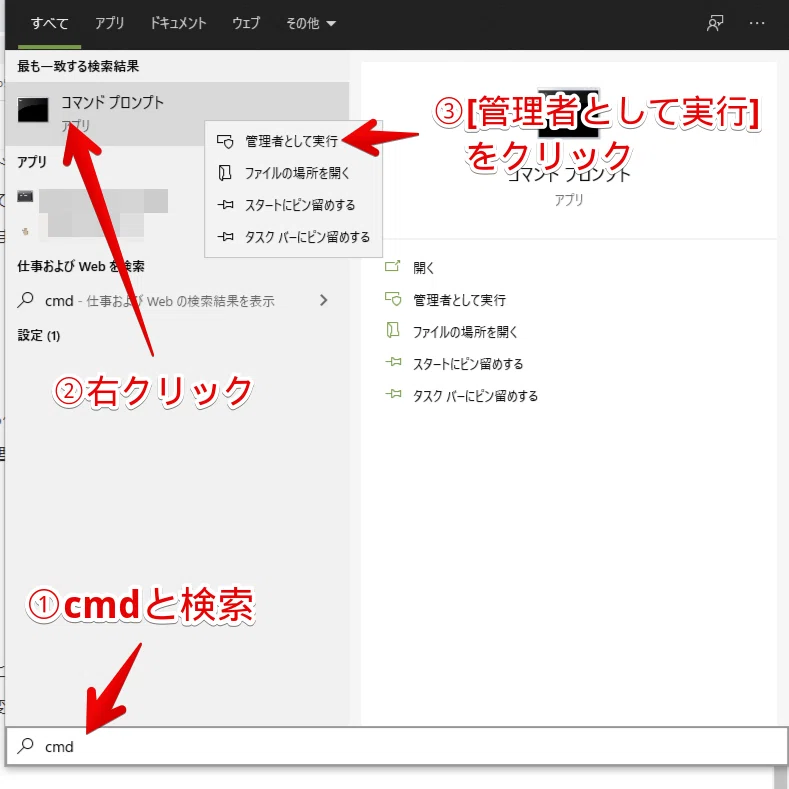
Task: Click the 最も一致する検索結果 heading
Action: pos(78,66)
